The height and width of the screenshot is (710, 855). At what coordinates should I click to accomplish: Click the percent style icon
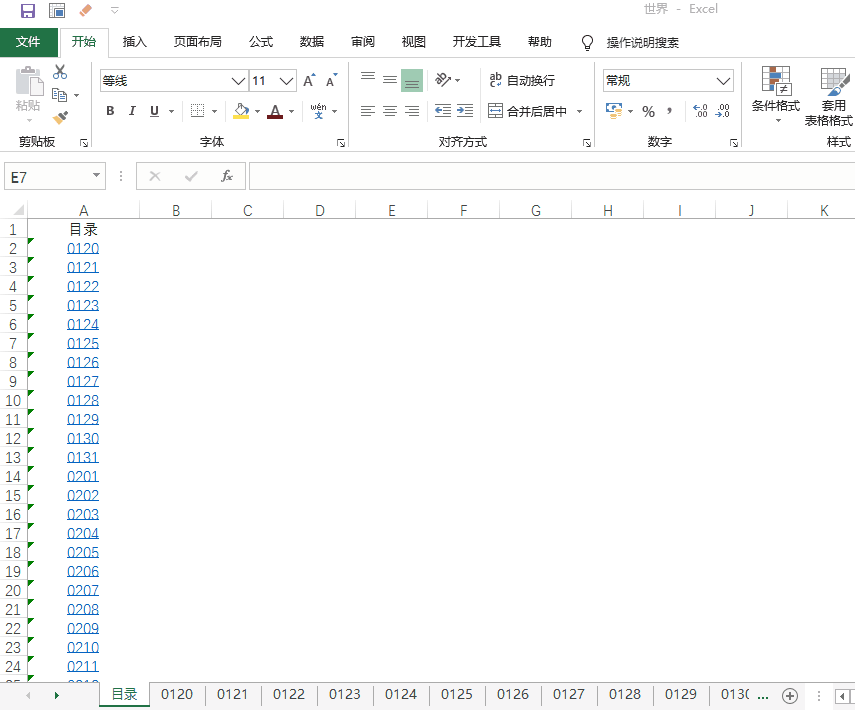point(648,111)
